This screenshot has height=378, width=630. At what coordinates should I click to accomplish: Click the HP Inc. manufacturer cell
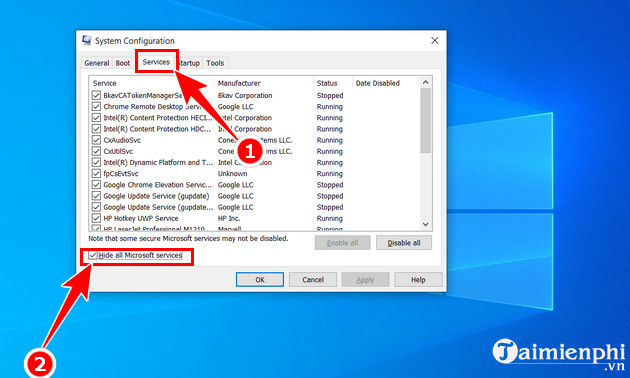pyautogui.click(x=229, y=219)
